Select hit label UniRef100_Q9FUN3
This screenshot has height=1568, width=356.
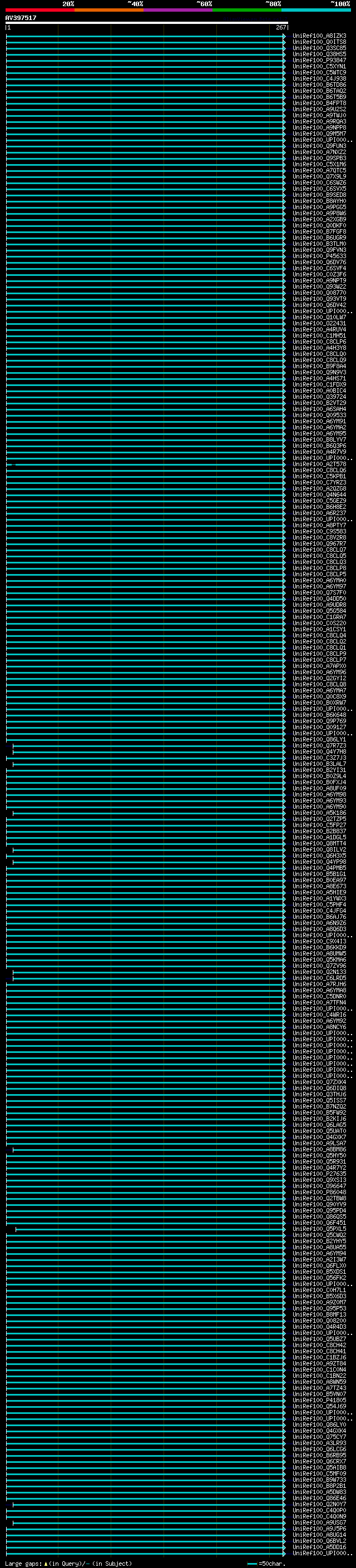pos(319,146)
